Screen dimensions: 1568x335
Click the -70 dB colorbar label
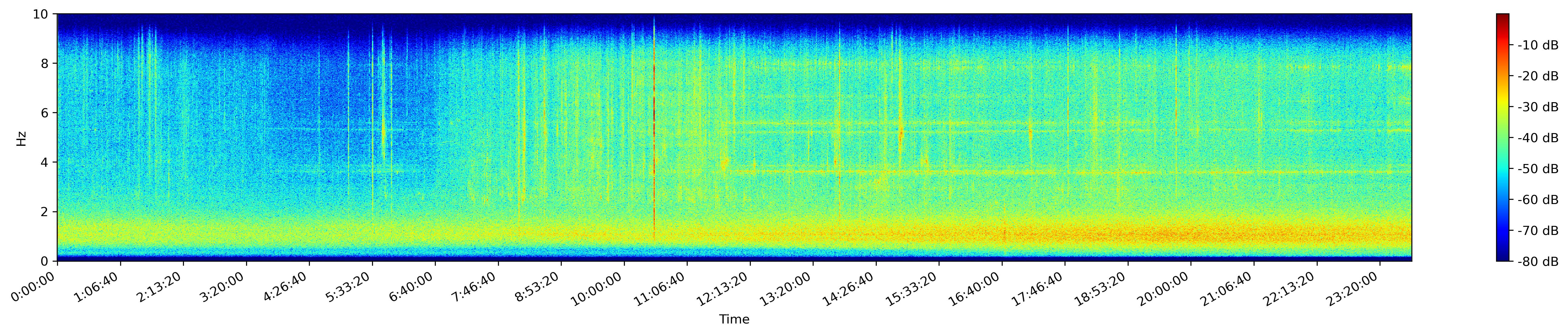point(1538,231)
